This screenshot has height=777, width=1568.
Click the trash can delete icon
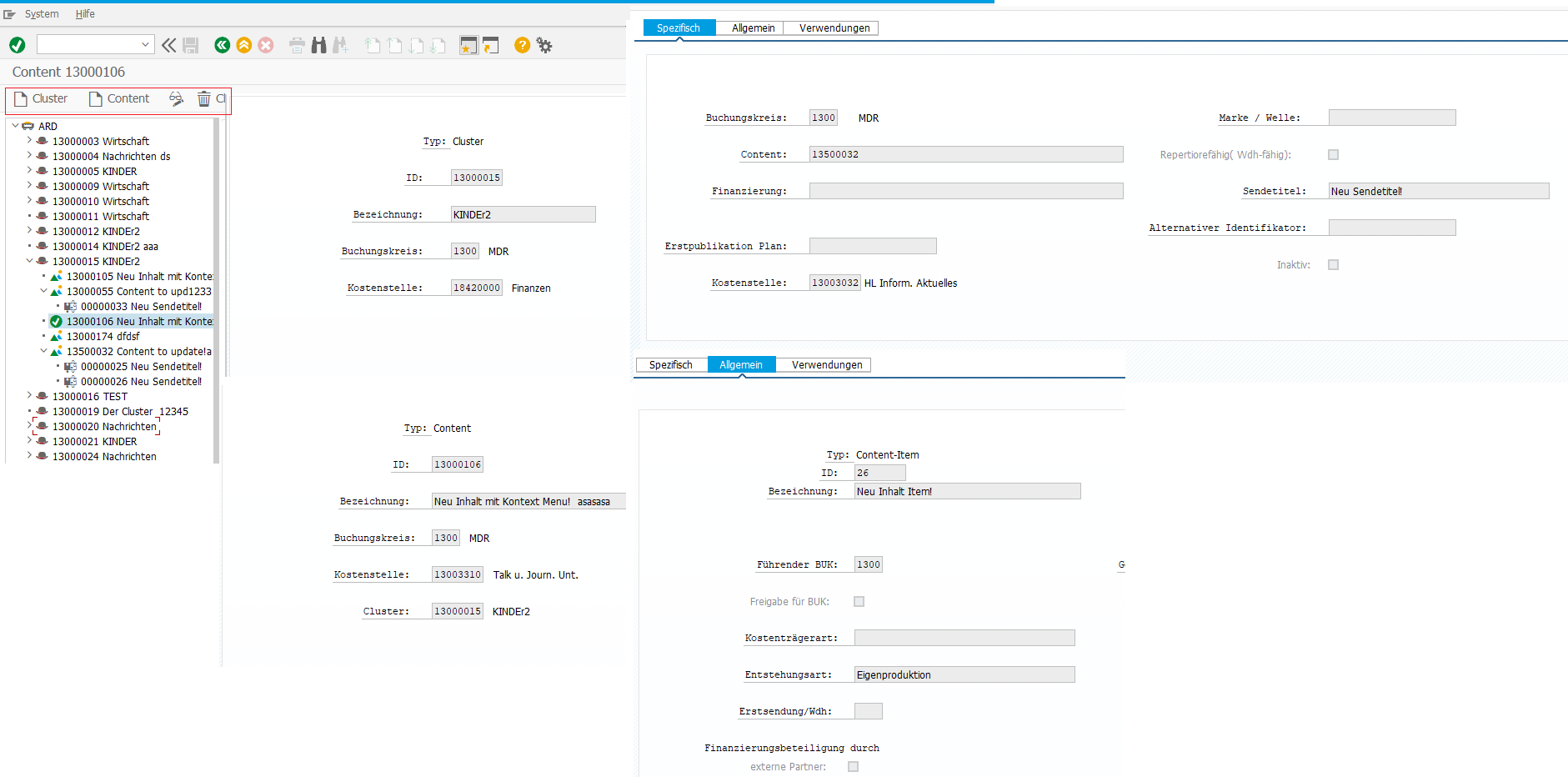(203, 99)
